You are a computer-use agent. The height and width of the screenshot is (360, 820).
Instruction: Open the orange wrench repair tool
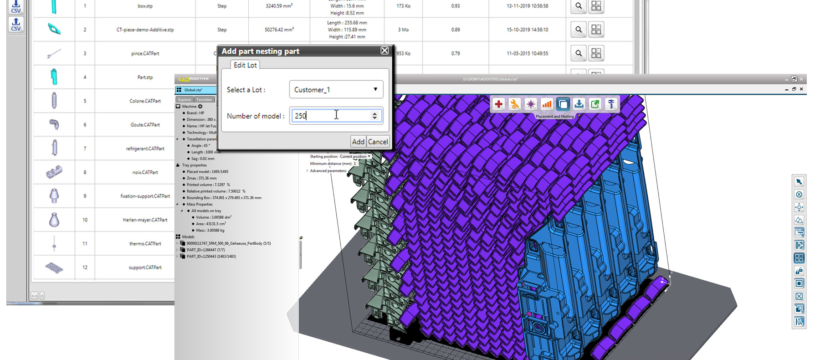click(x=515, y=104)
